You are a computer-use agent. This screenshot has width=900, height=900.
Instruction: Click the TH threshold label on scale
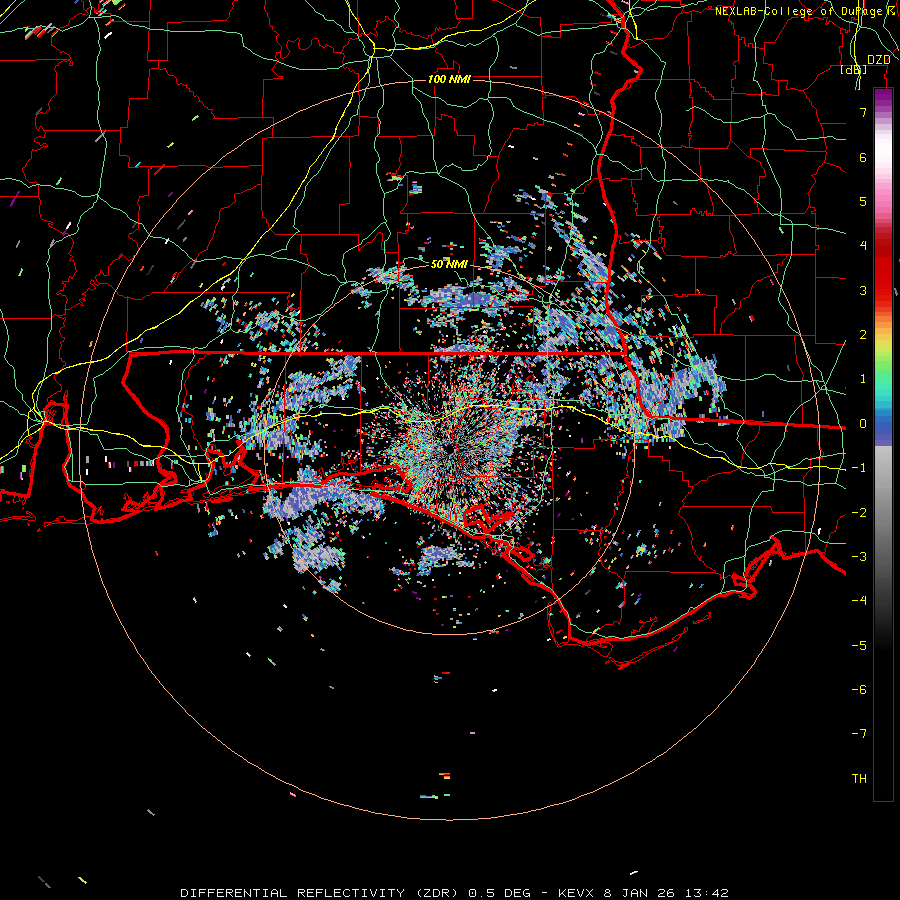[x=859, y=779]
